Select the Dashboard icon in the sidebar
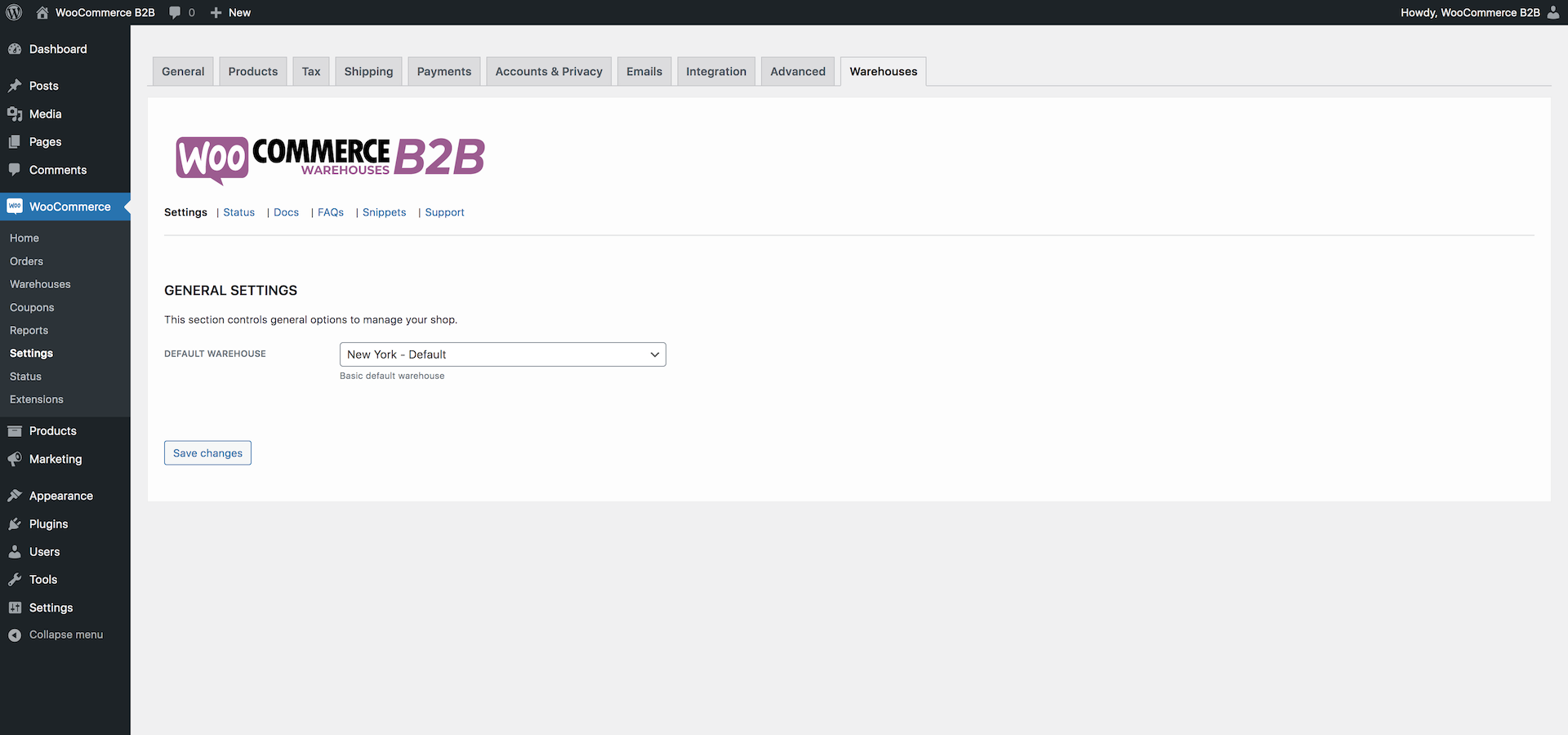 click(15, 49)
